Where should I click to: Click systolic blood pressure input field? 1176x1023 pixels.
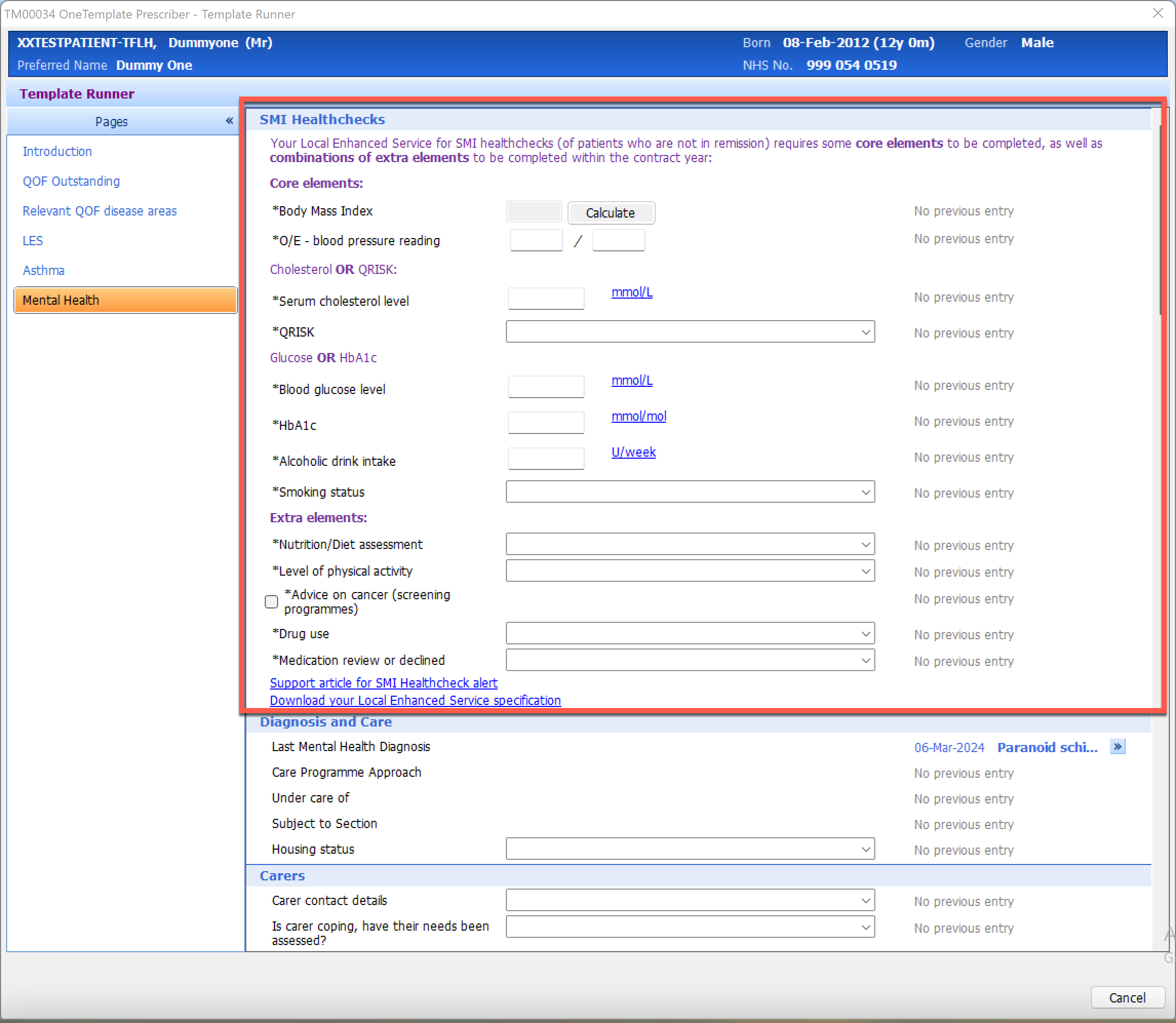[536, 240]
